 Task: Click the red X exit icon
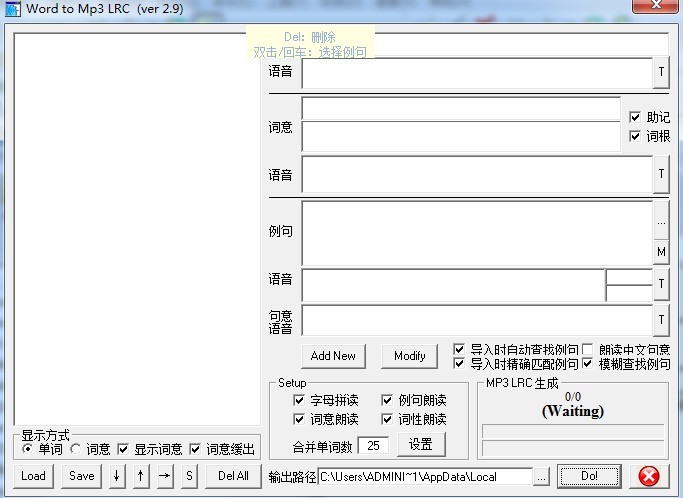(x=649, y=476)
